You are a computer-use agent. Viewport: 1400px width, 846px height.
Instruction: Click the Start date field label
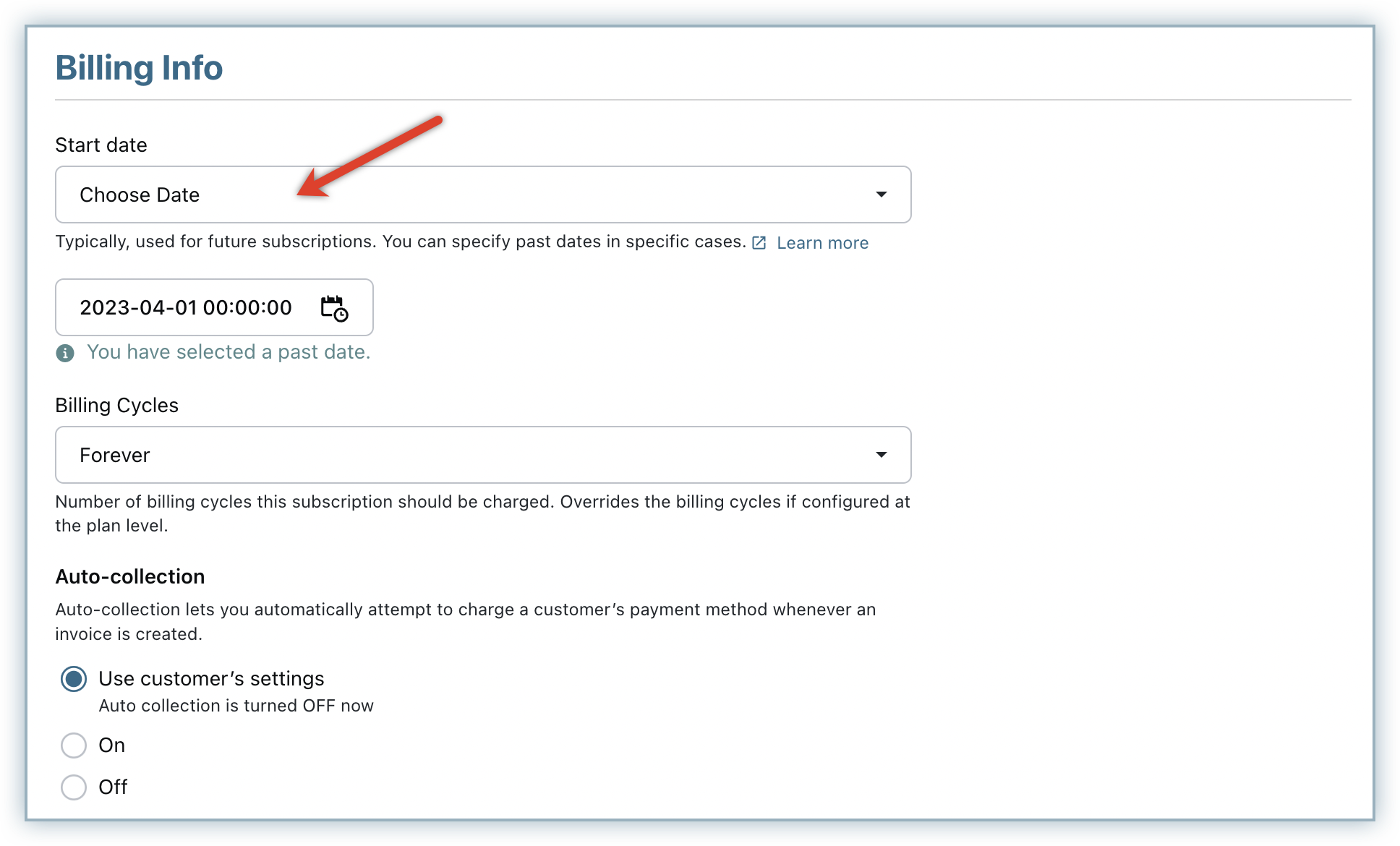[101, 145]
